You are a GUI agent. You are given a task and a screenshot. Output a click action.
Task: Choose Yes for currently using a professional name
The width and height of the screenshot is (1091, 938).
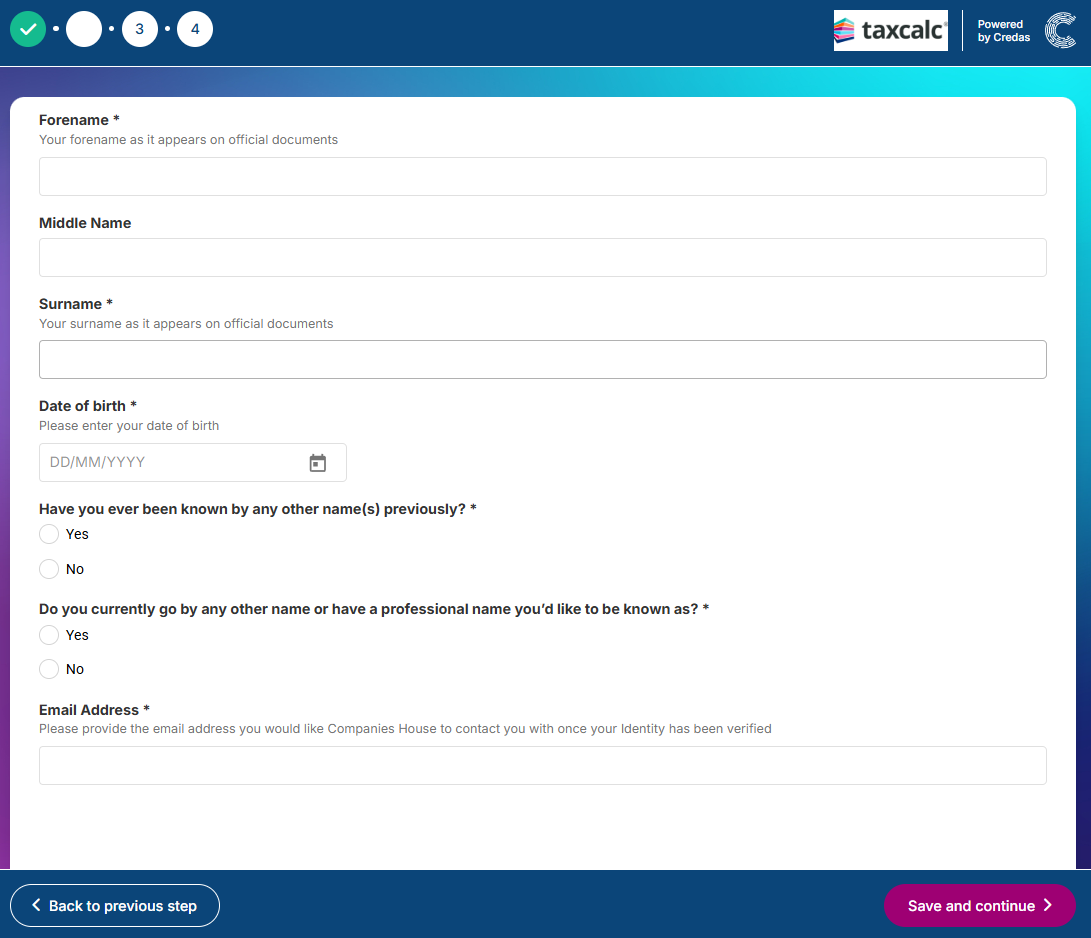pyautogui.click(x=49, y=635)
